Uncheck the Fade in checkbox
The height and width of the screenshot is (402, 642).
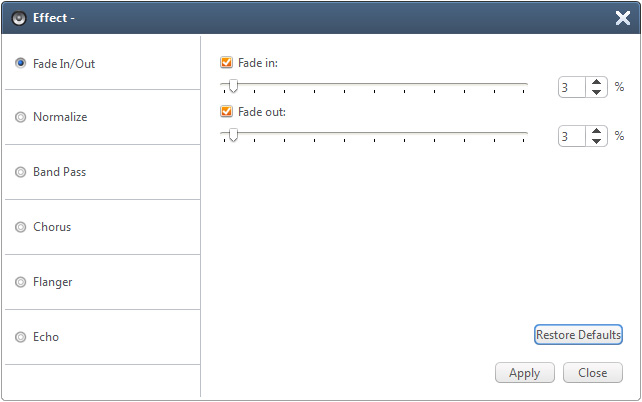[227, 63]
